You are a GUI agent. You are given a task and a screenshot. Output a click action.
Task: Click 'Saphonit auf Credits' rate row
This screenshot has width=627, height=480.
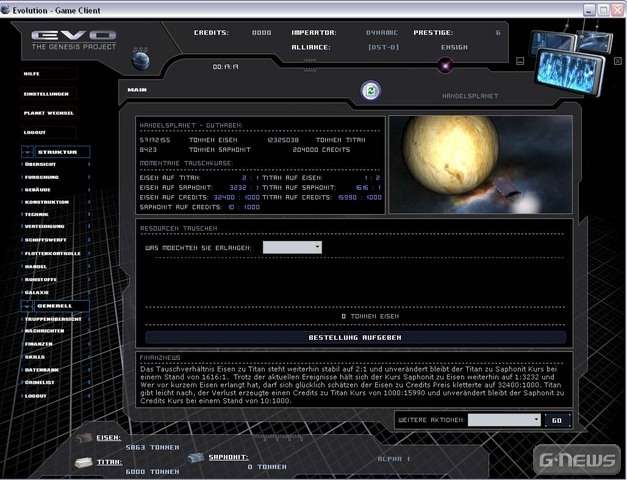point(200,207)
